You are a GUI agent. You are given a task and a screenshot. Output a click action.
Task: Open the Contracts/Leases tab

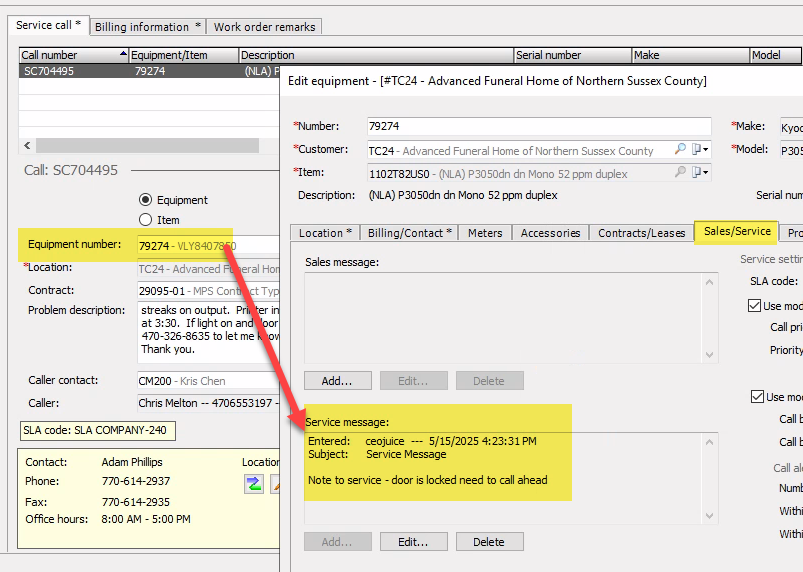(x=641, y=233)
